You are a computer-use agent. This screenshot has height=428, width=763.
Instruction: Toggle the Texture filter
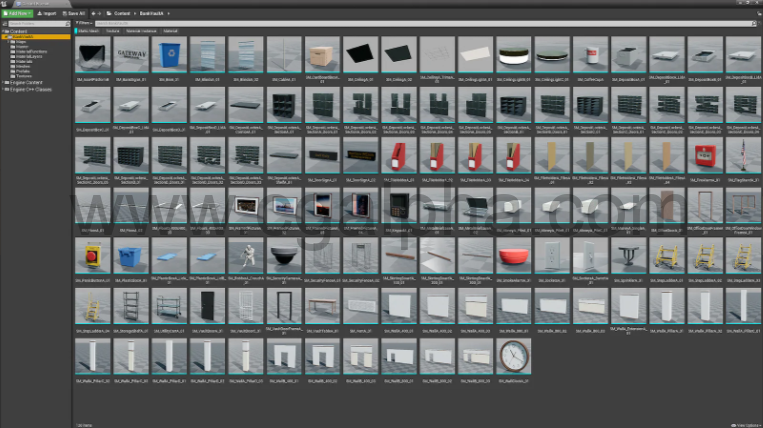113,31
